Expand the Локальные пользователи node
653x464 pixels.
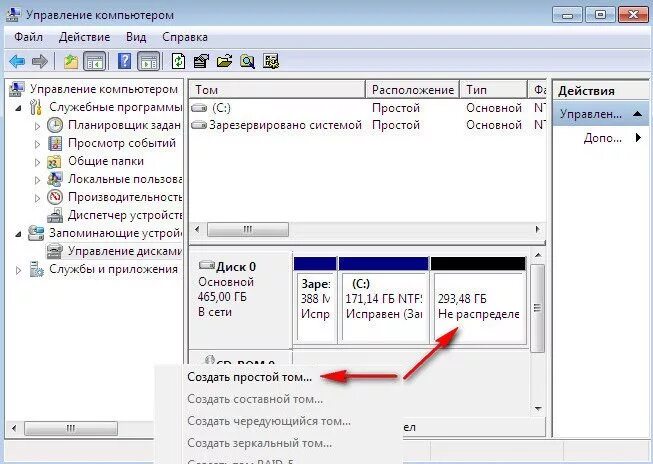tap(37, 180)
